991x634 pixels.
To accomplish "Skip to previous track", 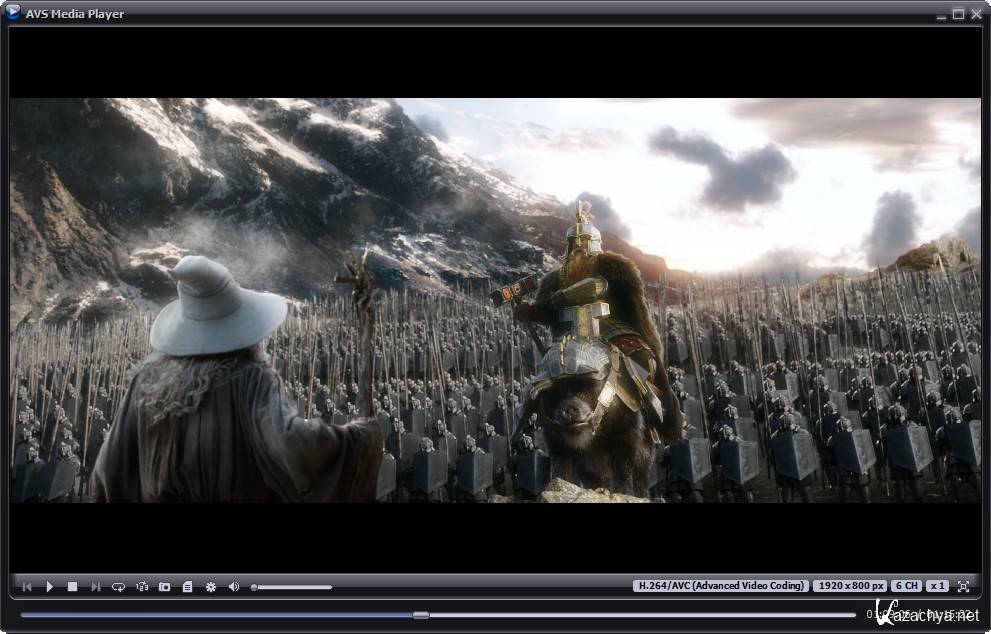I will (27, 587).
